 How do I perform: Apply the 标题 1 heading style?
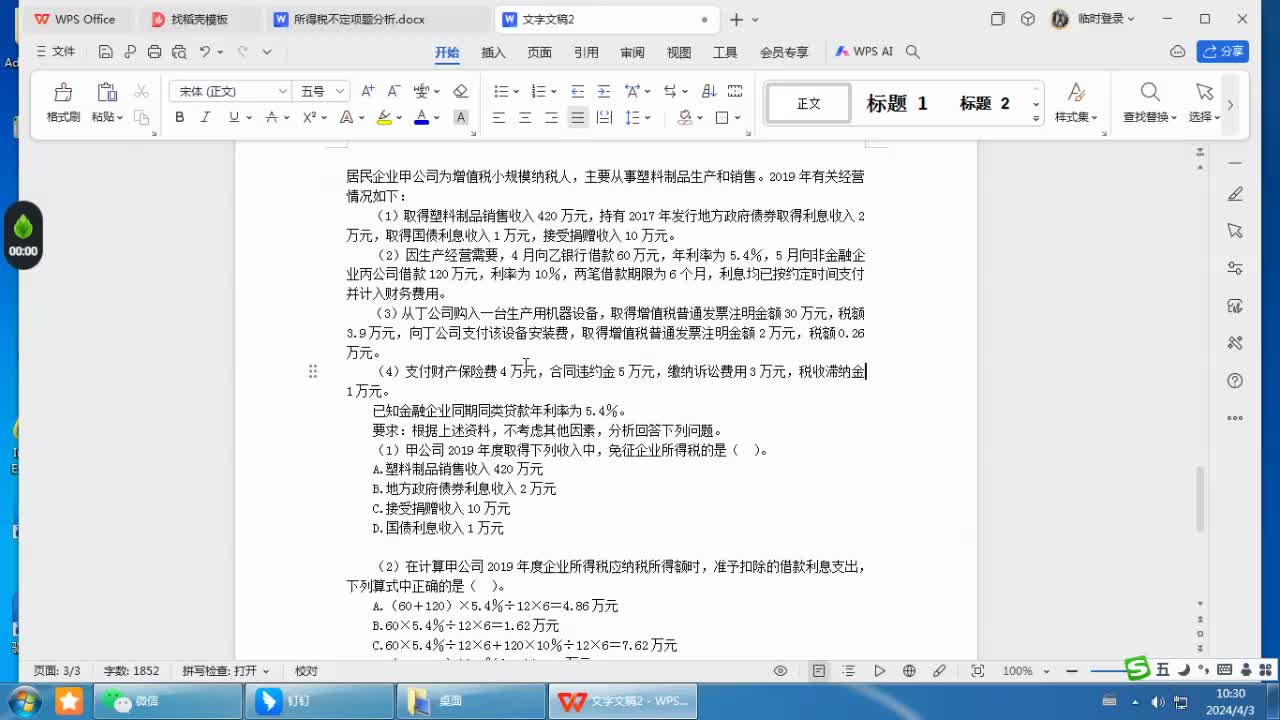coord(897,103)
